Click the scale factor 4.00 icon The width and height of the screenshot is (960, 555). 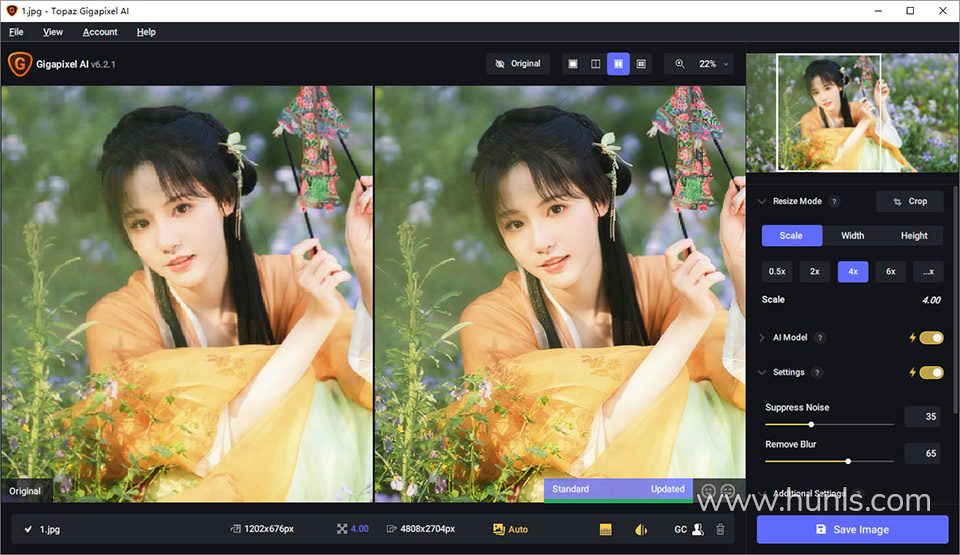point(342,529)
